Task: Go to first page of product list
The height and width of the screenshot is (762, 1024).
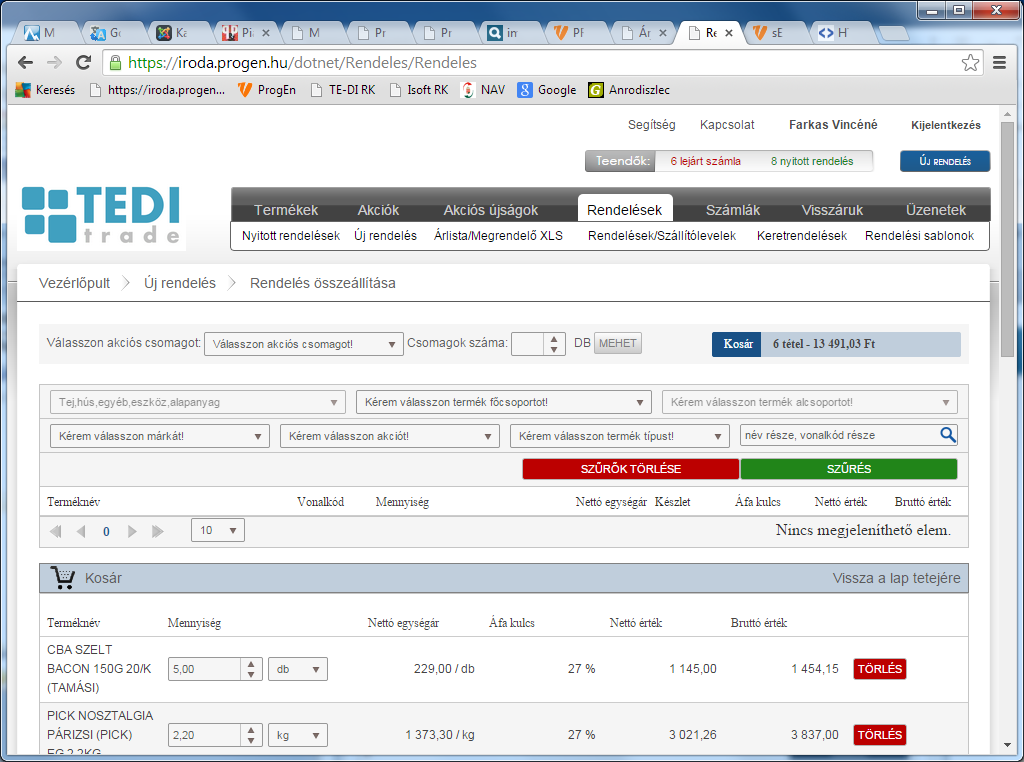Action: [56, 532]
